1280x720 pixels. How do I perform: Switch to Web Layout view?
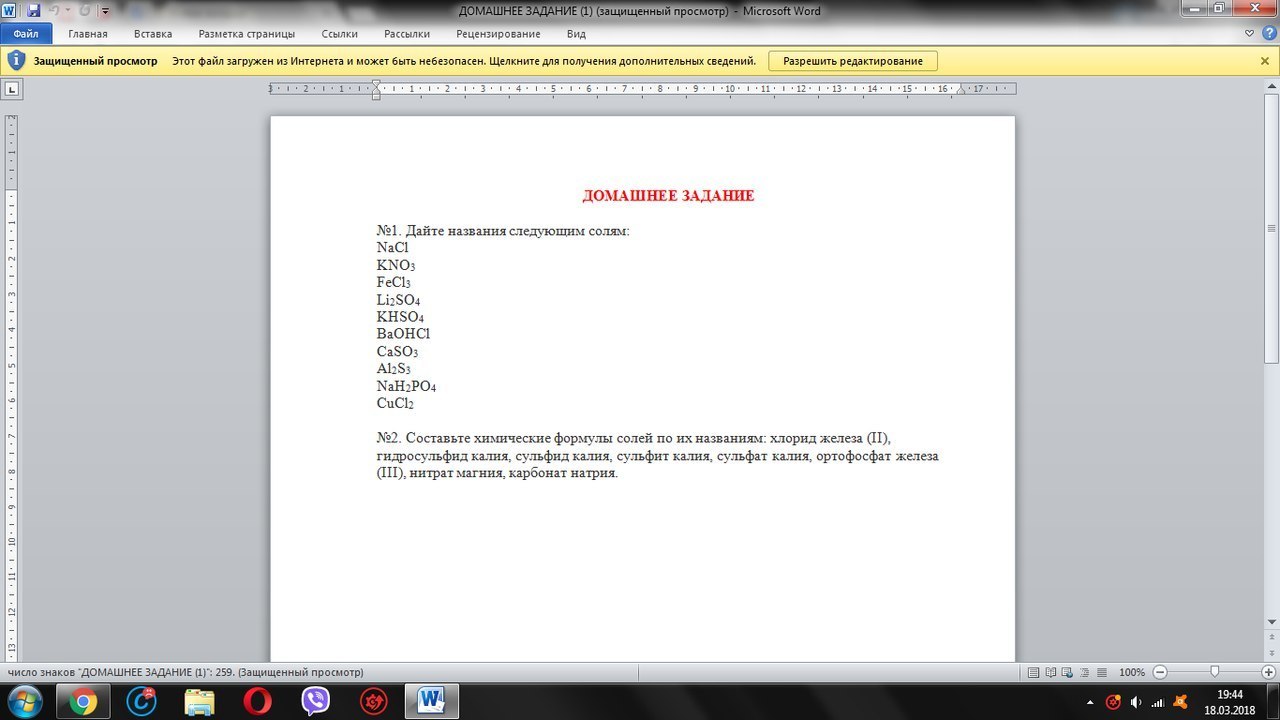coord(1069,672)
